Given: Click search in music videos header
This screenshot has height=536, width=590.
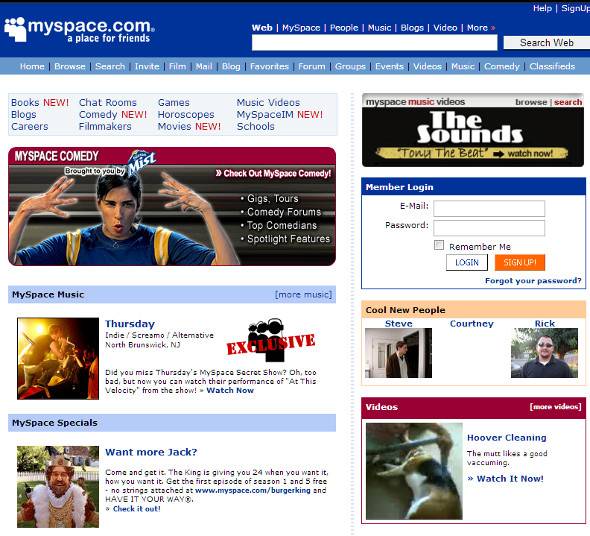Looking at the screenshot, I should [x=568, y=102].
